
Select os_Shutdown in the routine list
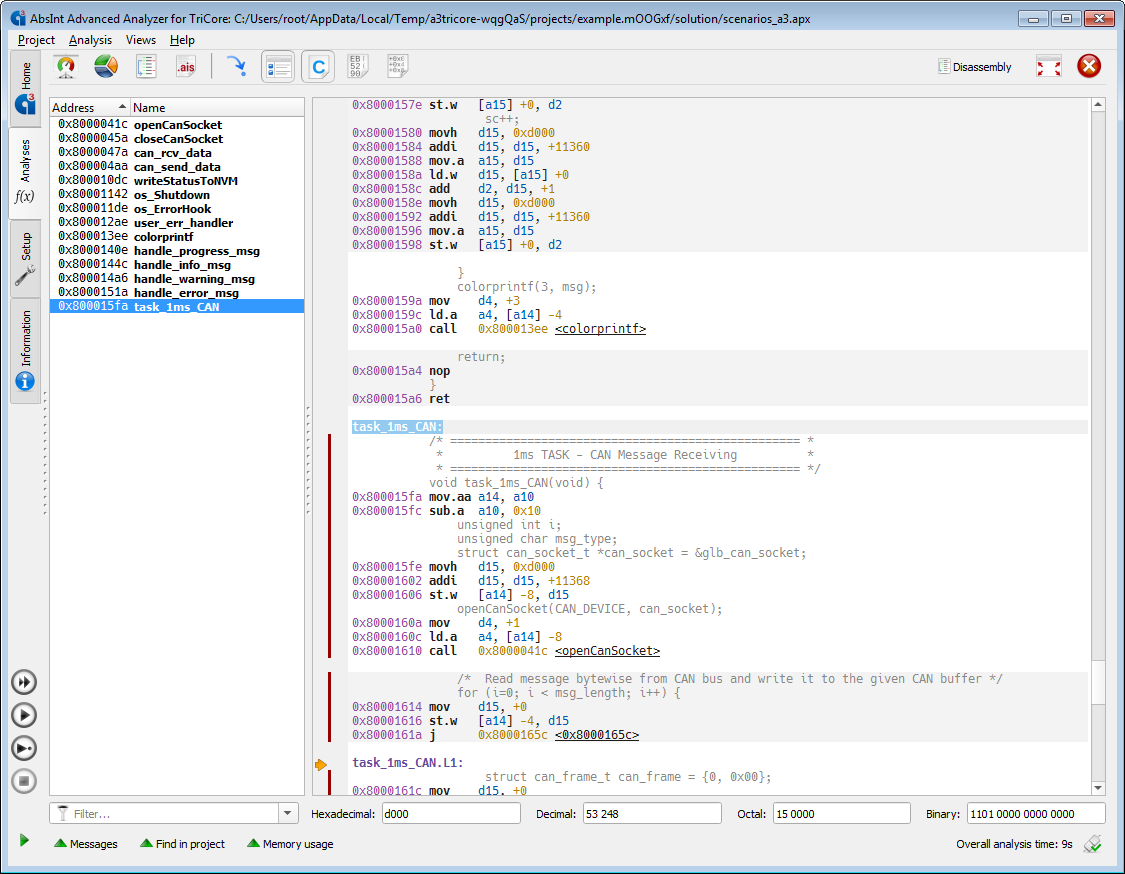(x=177, y=194)
